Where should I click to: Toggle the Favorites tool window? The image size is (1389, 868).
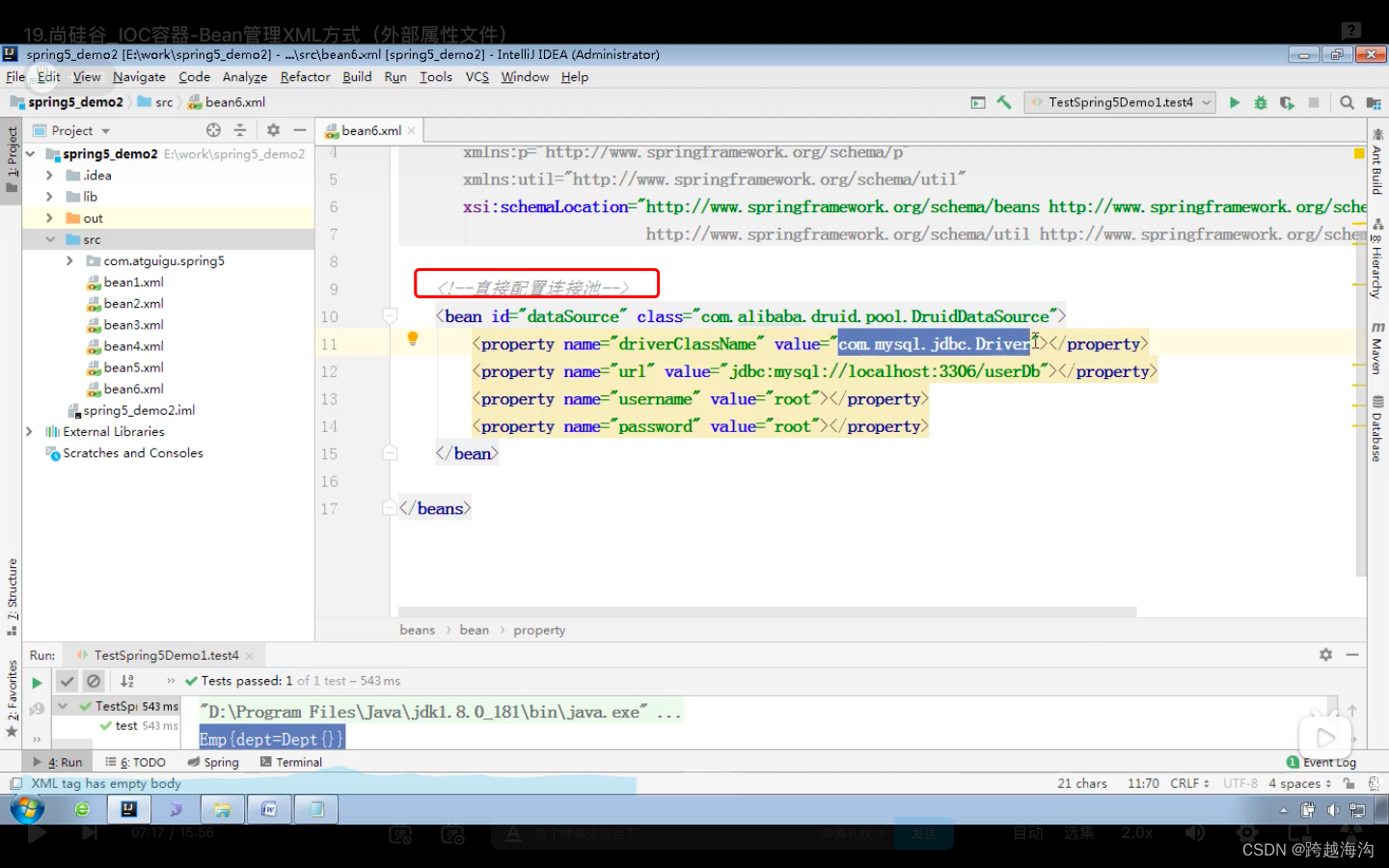(12, 699)
